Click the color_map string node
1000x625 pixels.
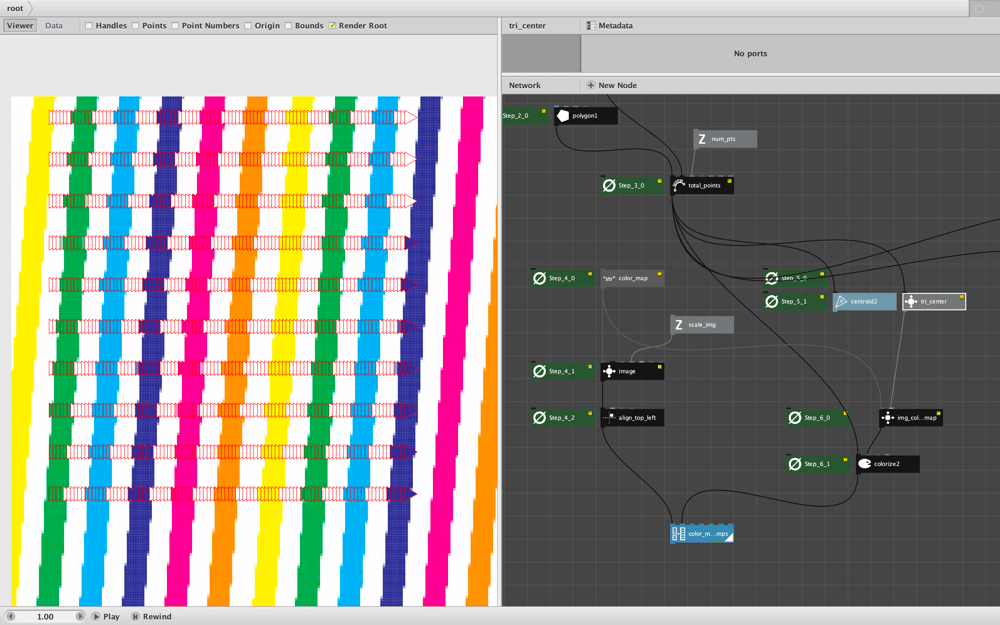coord(632,278)
